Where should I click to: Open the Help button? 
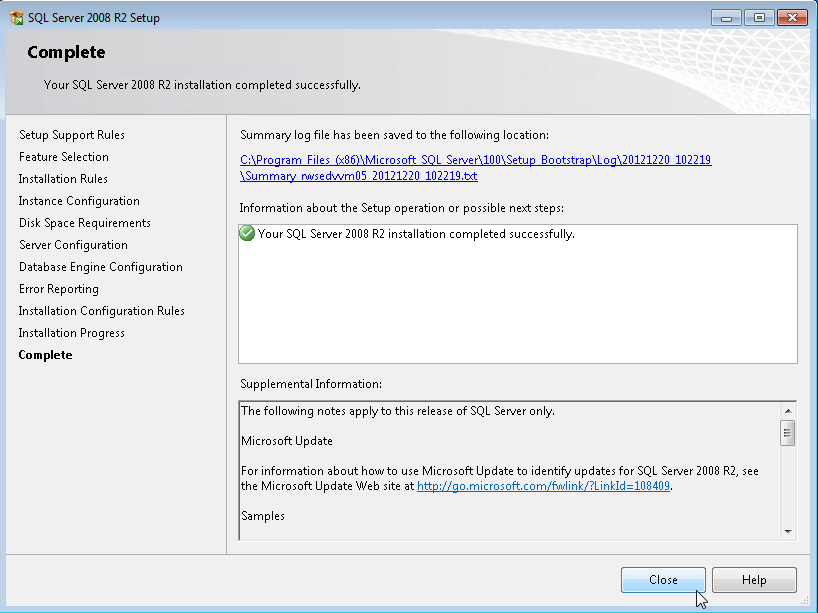click(754, 580)
